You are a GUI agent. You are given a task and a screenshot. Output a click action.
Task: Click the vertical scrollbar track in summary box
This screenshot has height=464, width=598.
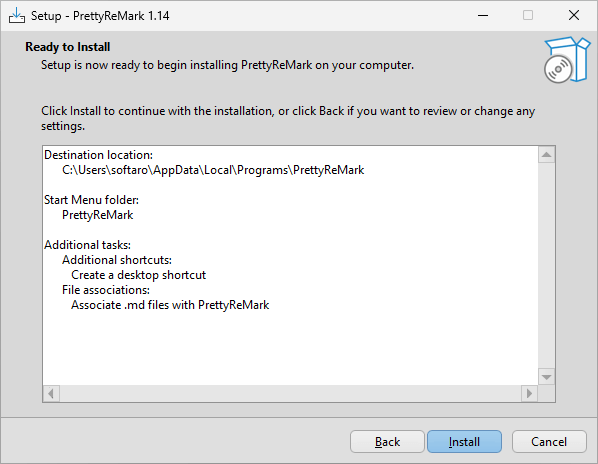point(547,266)
